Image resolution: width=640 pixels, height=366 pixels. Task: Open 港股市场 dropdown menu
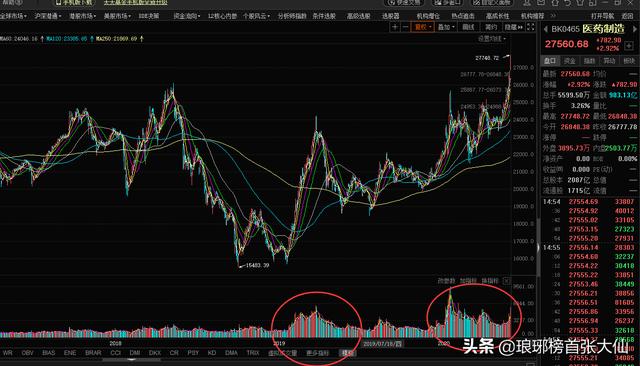coord(82,16)
